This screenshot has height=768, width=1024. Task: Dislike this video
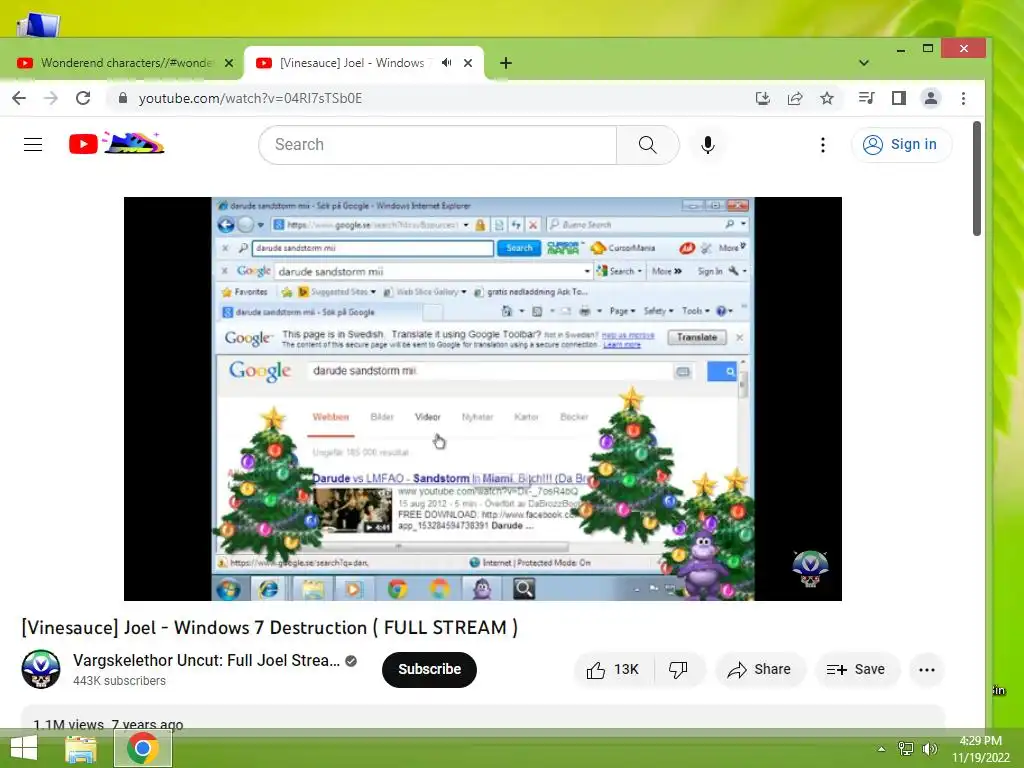click(679, 669)
